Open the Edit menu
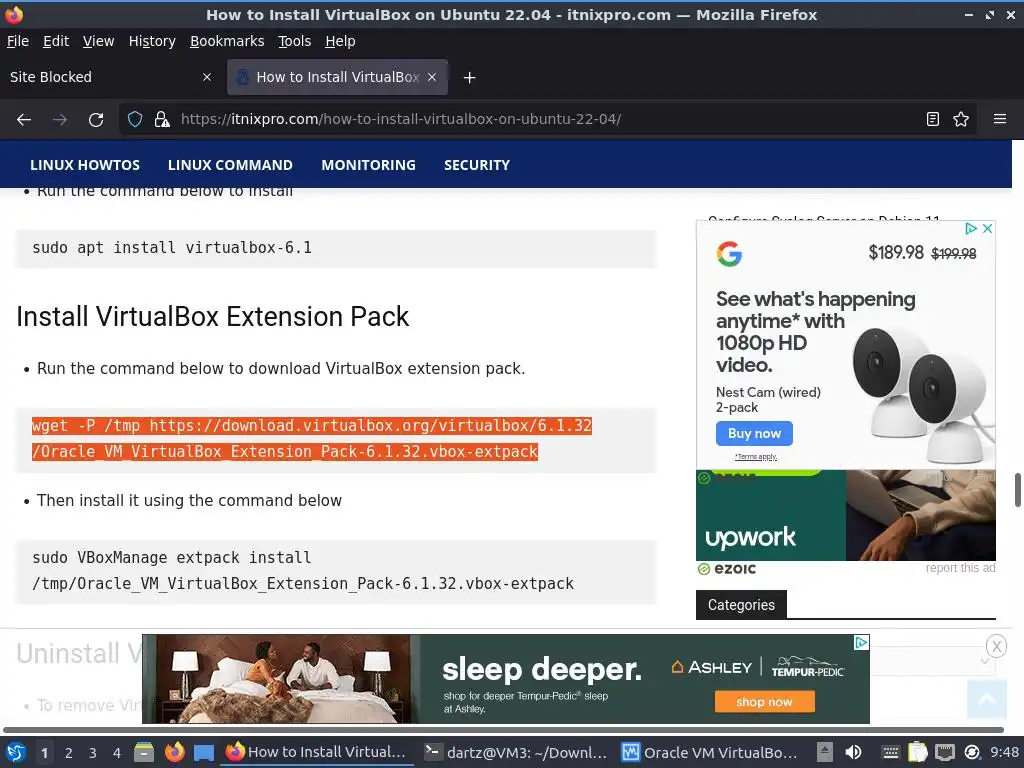 point(56,41)
